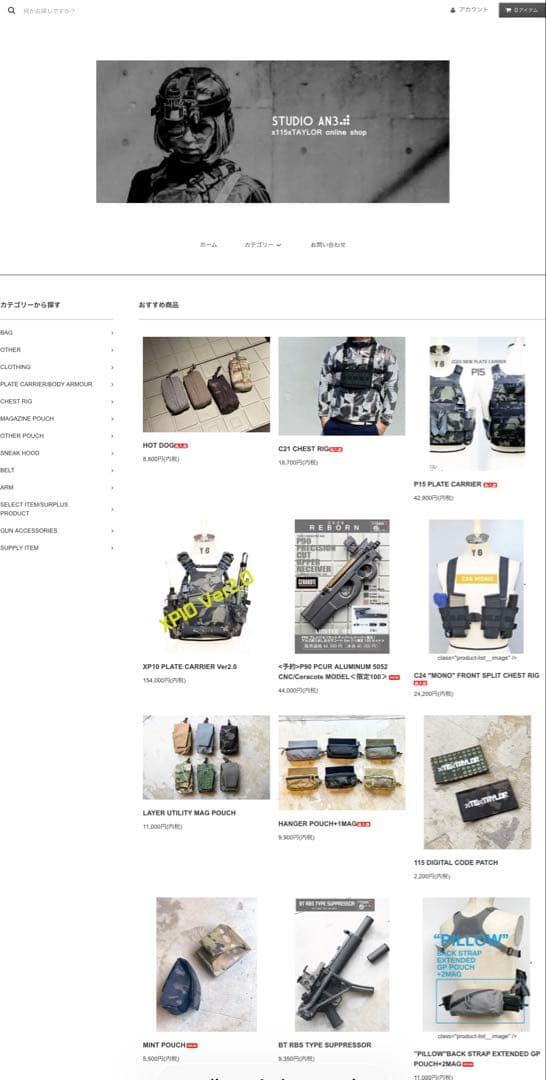Click chevron beside MAGAZINE POUCH
Screen dimensions: 546x1080
tap(112, 419)
